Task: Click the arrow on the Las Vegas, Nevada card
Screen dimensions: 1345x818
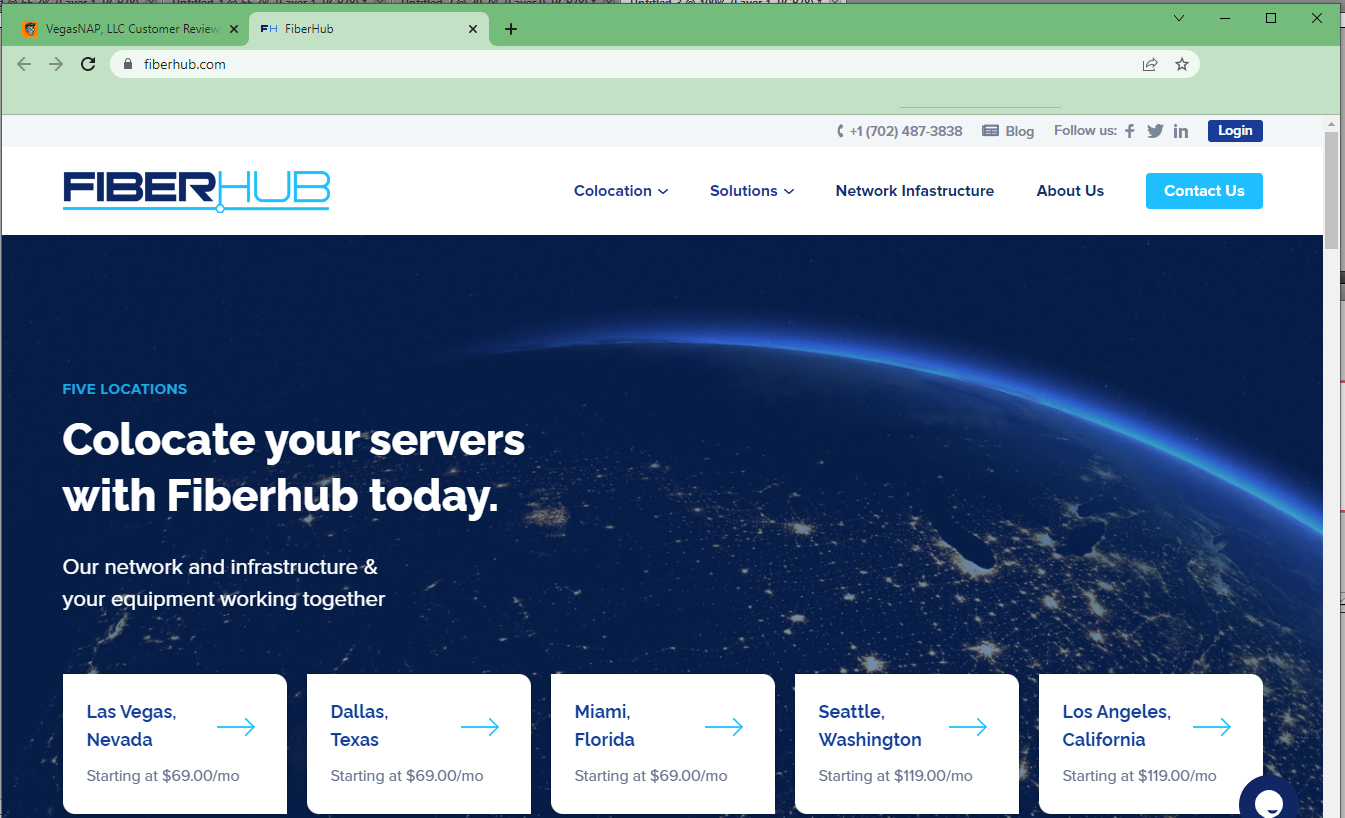Action: (236, 727)
